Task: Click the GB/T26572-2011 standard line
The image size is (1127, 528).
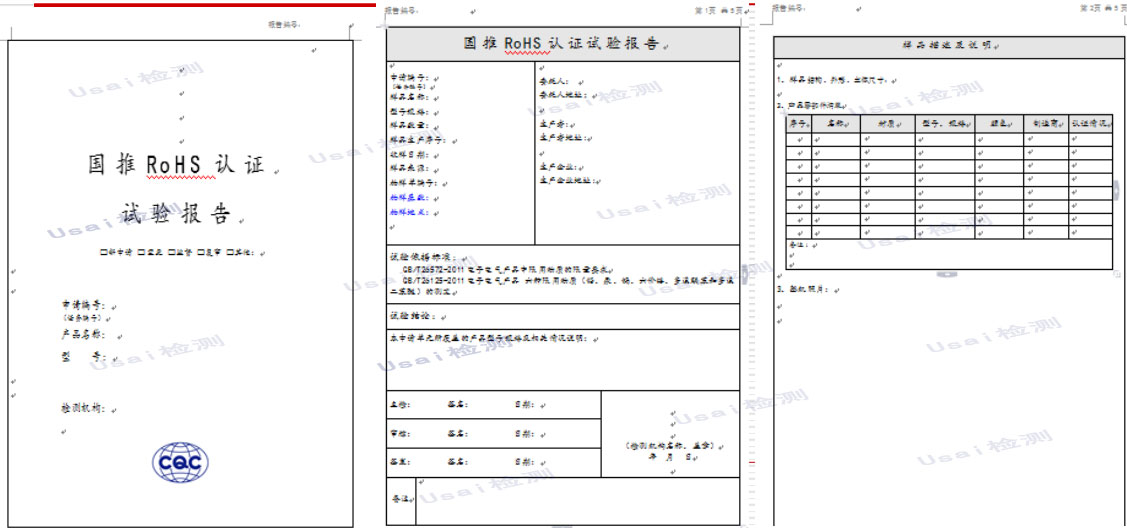Action: pyautogui.click(x=507, y=269)
